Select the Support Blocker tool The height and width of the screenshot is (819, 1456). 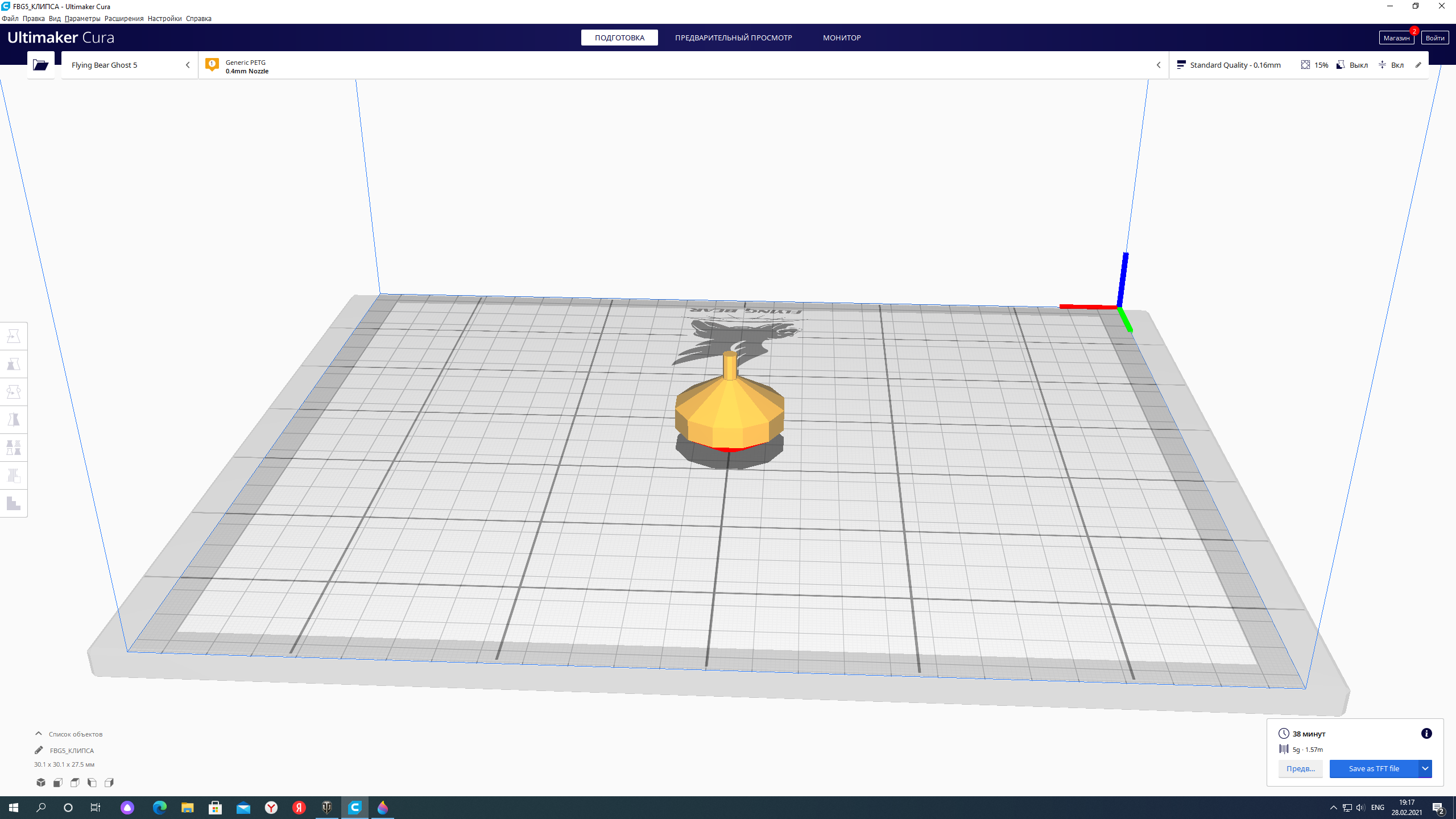click(14, 475)
